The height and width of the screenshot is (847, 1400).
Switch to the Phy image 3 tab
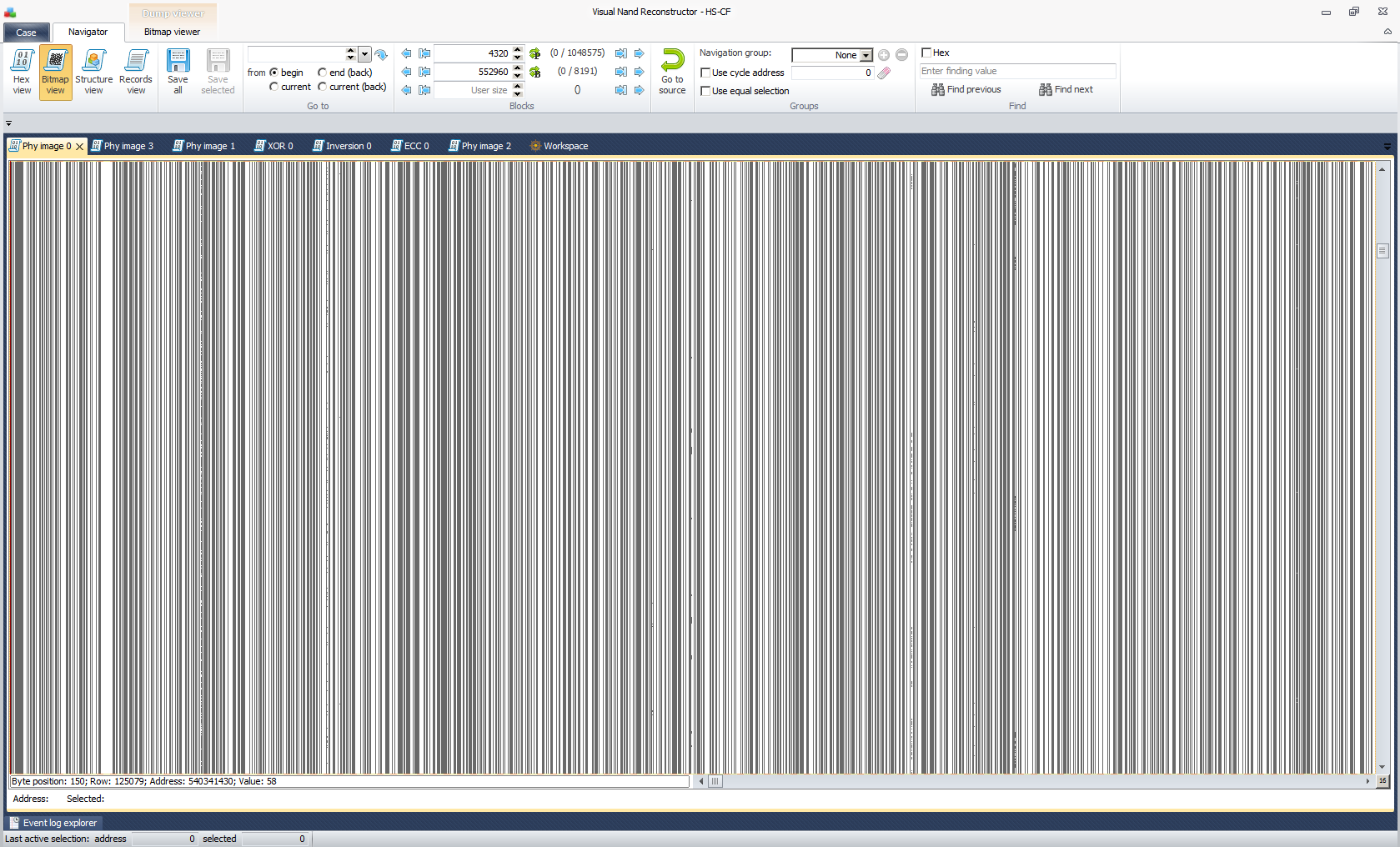pyautogui.click(x=123, y=146)
